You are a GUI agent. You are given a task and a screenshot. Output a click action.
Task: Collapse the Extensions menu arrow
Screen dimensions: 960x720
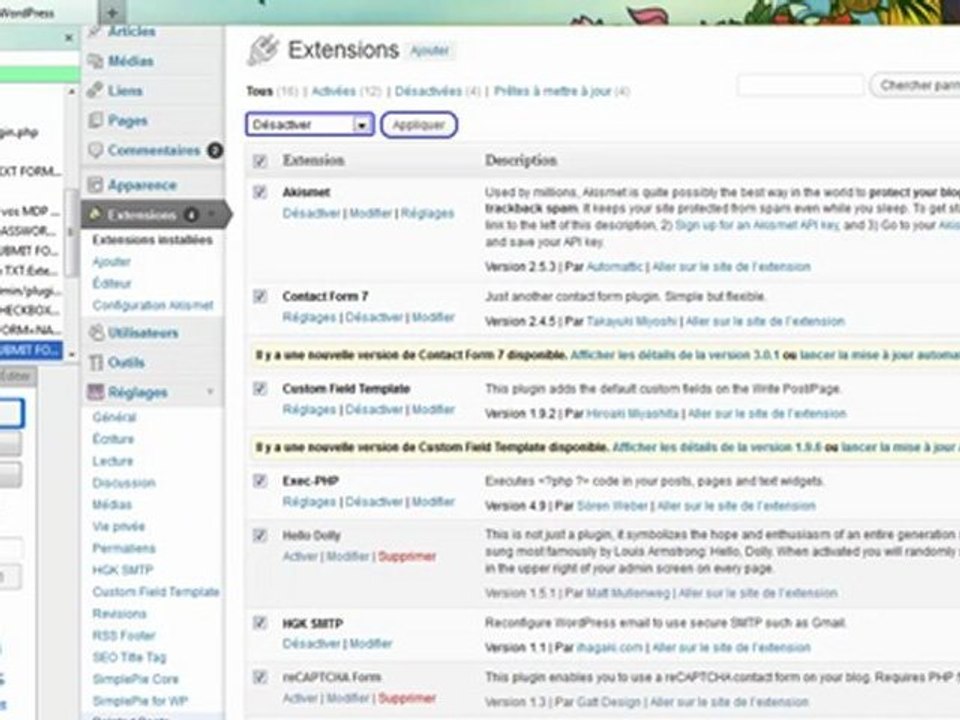[212, 214]
